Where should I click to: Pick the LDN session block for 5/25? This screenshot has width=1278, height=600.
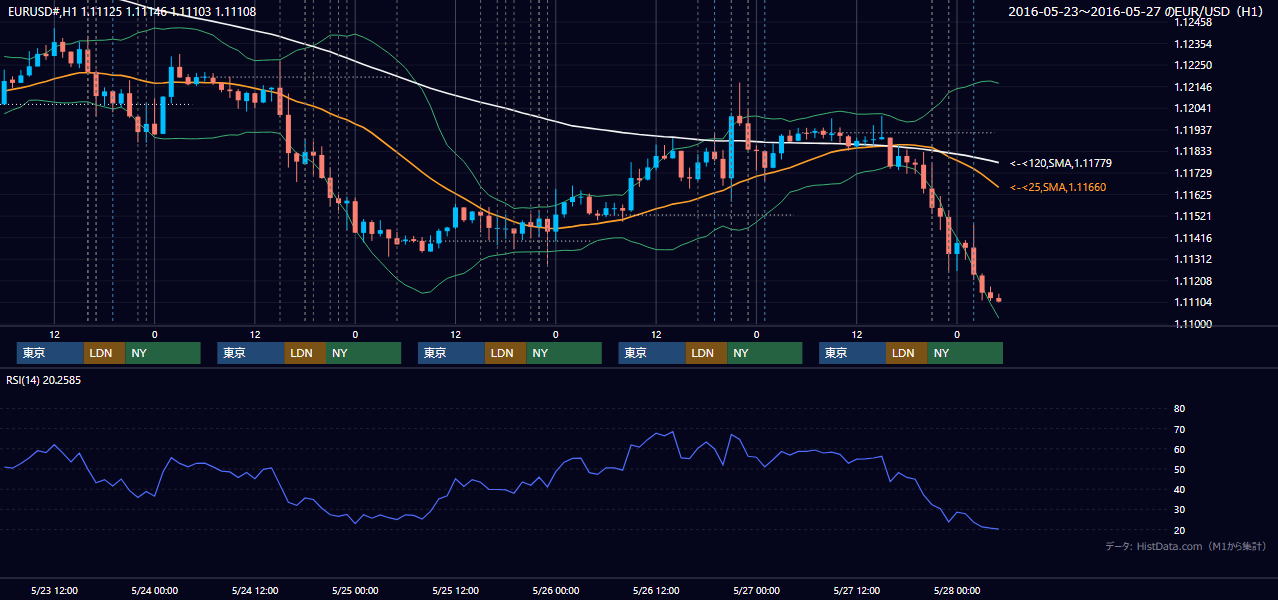[x=506, y=353]
